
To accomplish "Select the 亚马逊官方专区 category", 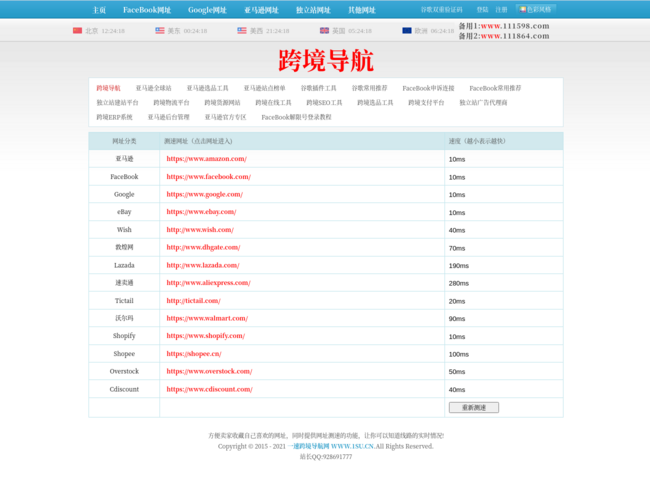I will coord(226,117).
